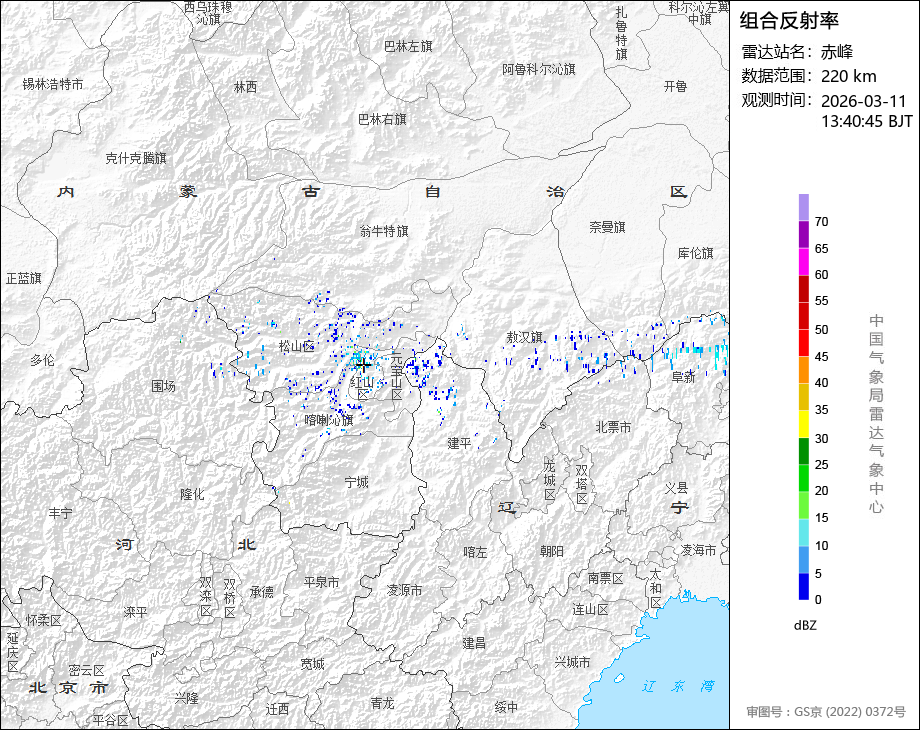
Task: Click the 中国气象局雷达气象中心 vertical text
Action: click(x=876, y=414)
